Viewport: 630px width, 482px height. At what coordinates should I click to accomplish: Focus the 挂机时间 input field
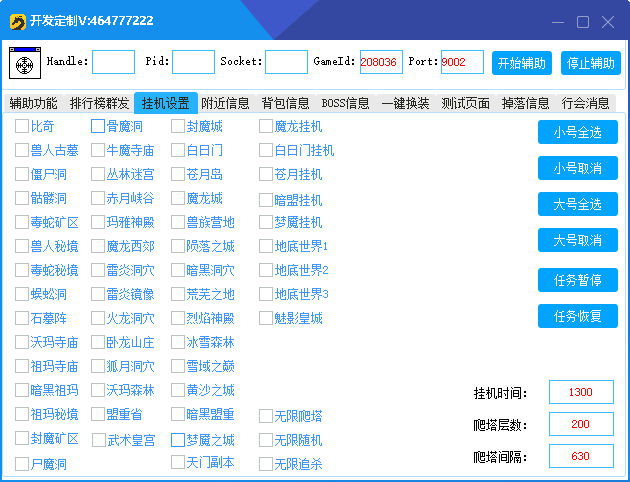tap(579, 393)
